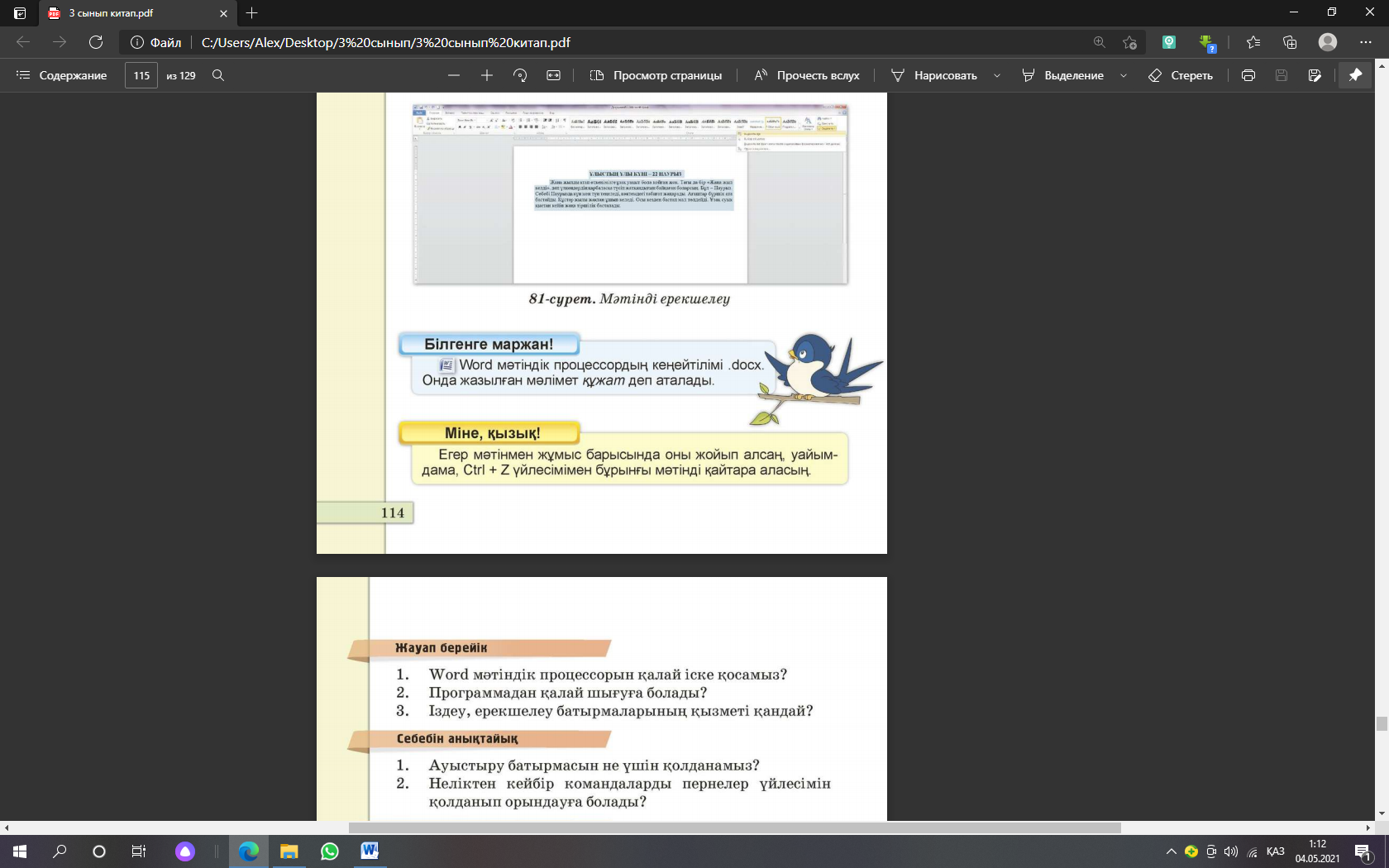Open the browser settings ellipsis menu
The height and width of the screenshot is (868, 1389).
point(1365,42)
